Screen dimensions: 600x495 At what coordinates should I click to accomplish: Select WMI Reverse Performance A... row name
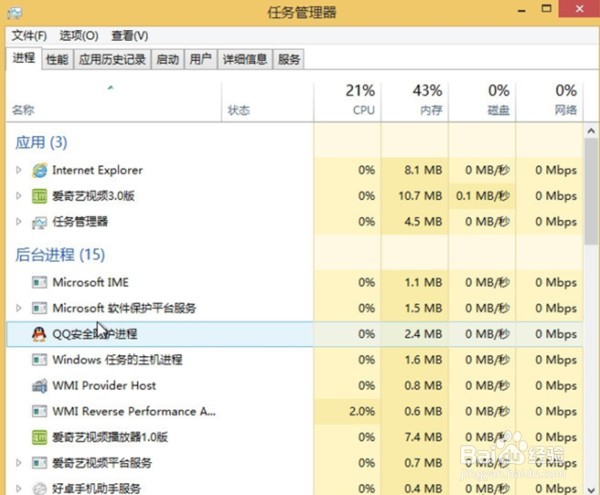(134, 412)
